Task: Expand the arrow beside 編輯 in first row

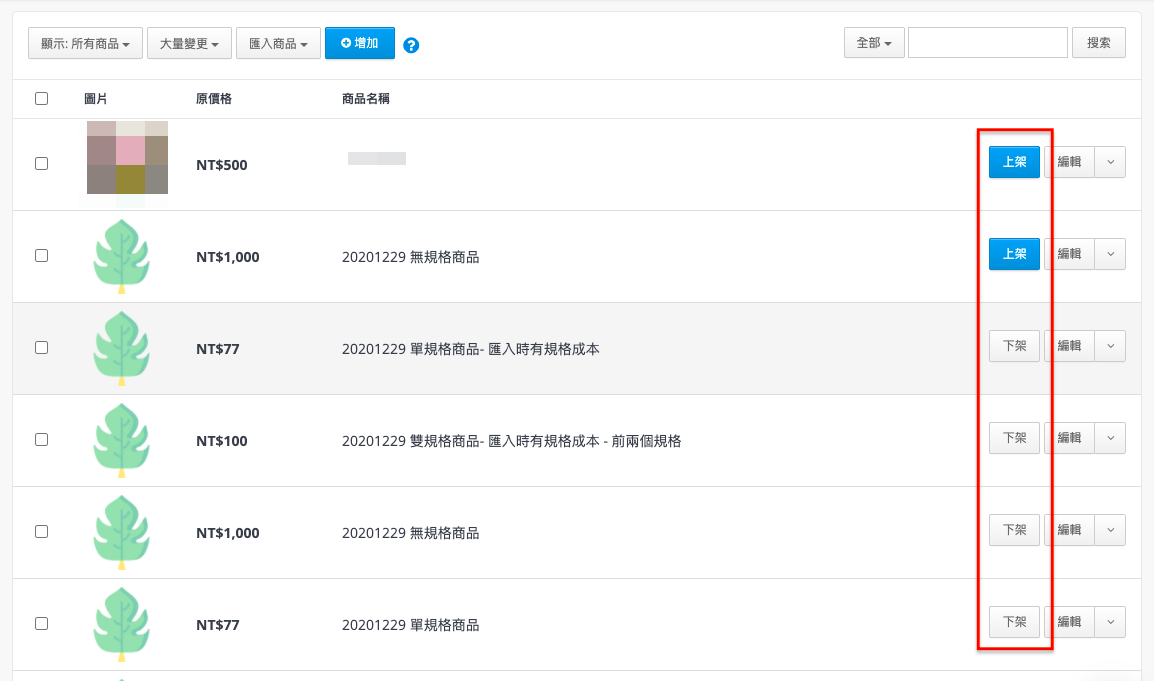Action: click(x=1110, y=162)
